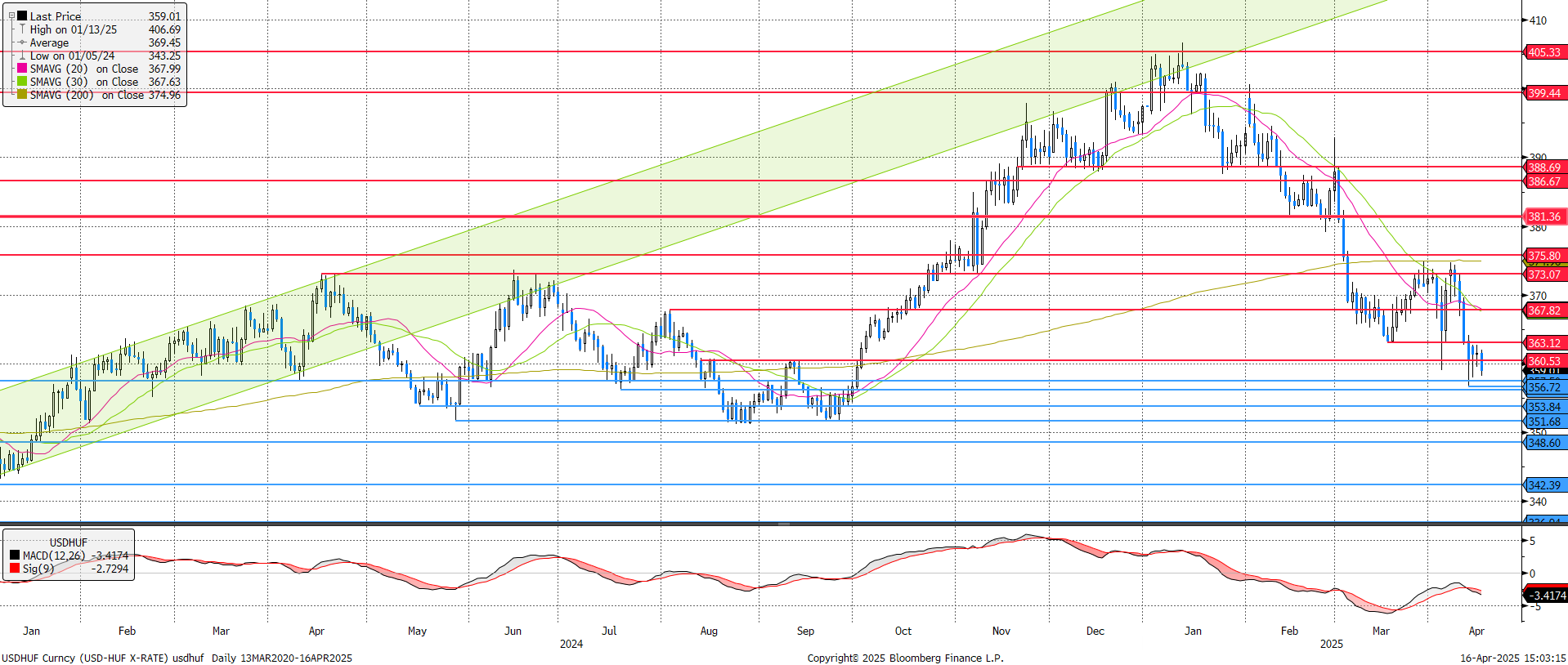Click the High on 01/13/25 marker icon
The width and height of the screenshot is (1568, 665).
[22, 29]
